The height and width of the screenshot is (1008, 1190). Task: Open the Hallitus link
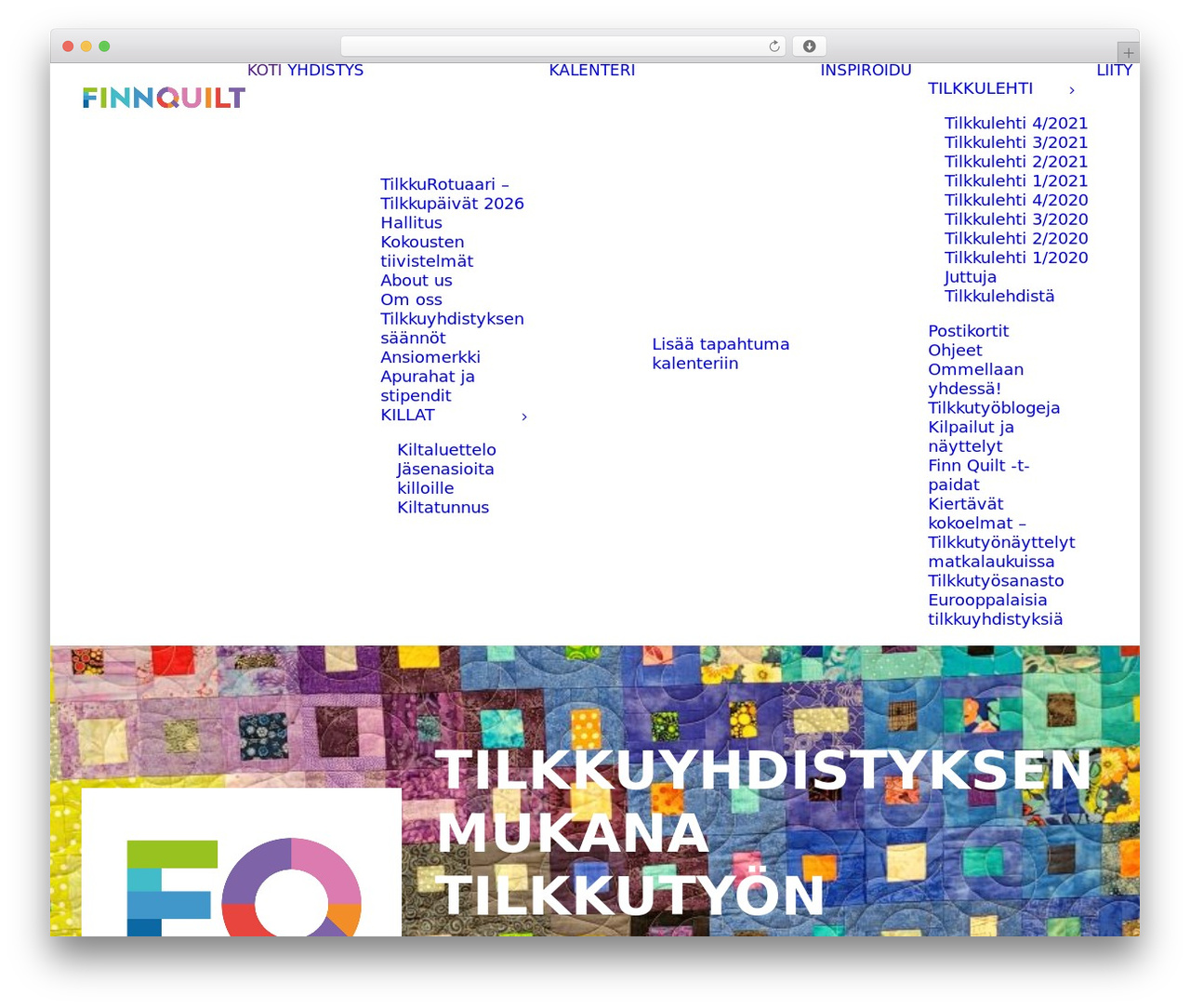click(411, 222)
